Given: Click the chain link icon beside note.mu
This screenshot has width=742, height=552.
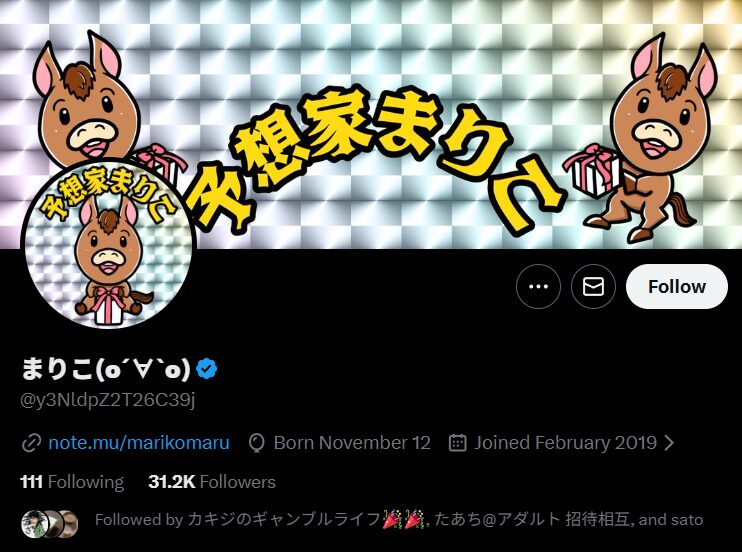Looking at the screenshot, I should tap(31, 444).
